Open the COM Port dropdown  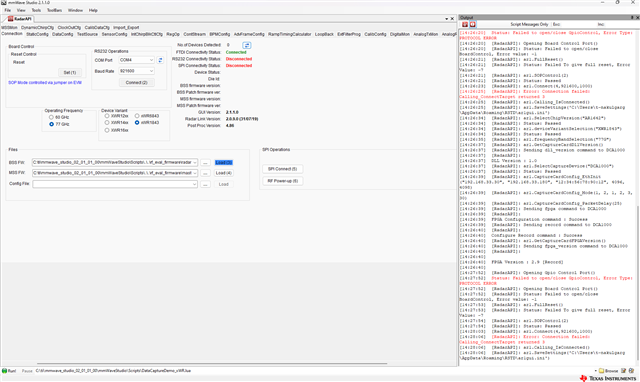[x=151, y=60]
